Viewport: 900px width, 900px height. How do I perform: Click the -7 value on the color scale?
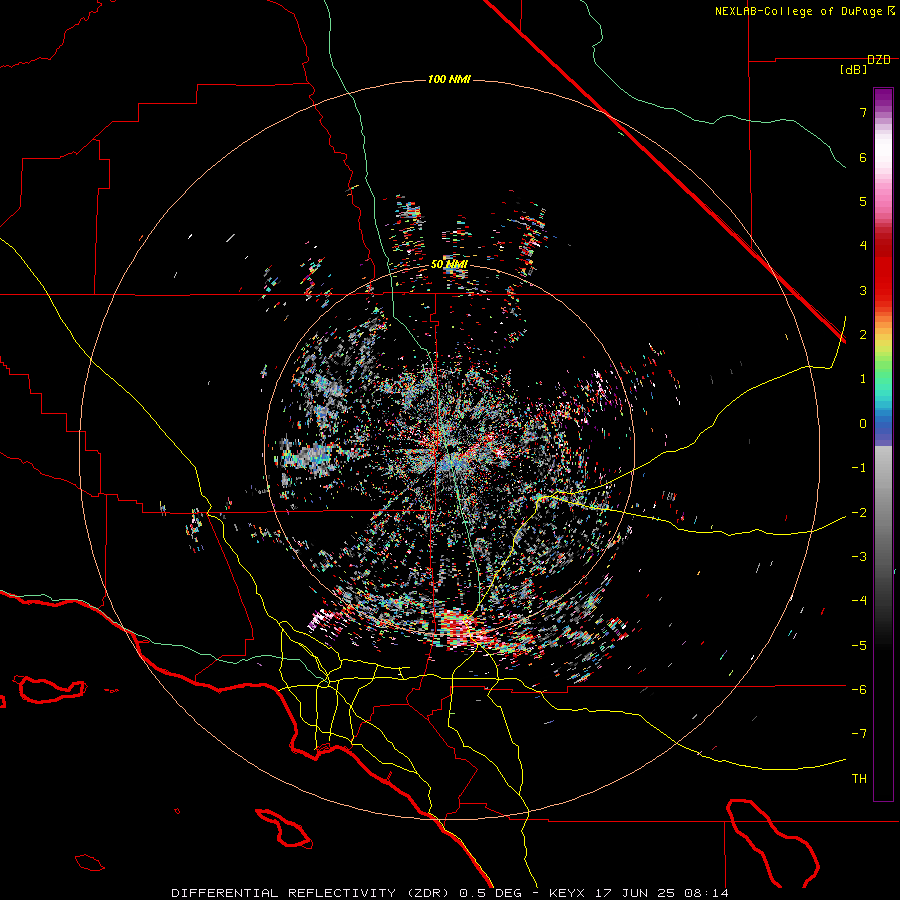click(859, 734)
